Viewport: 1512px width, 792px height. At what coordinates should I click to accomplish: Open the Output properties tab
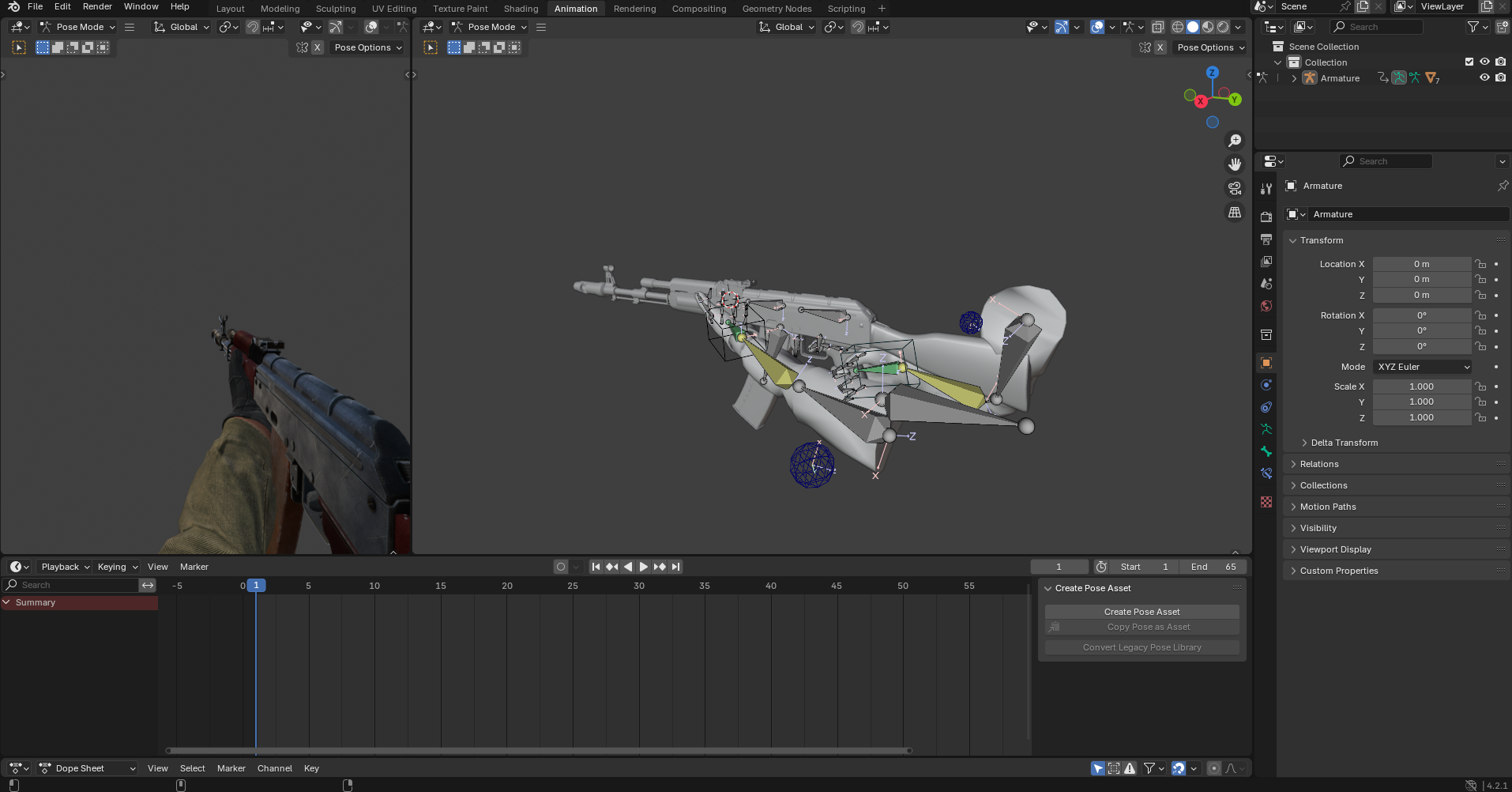(1266, 239)
